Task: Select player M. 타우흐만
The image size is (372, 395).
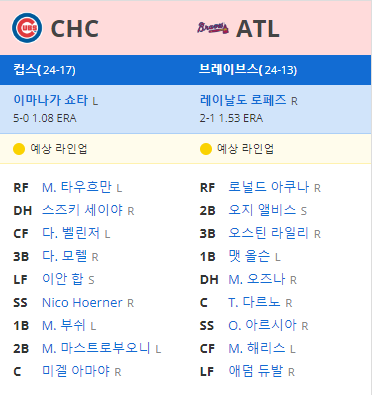Action: click(77, 187)
